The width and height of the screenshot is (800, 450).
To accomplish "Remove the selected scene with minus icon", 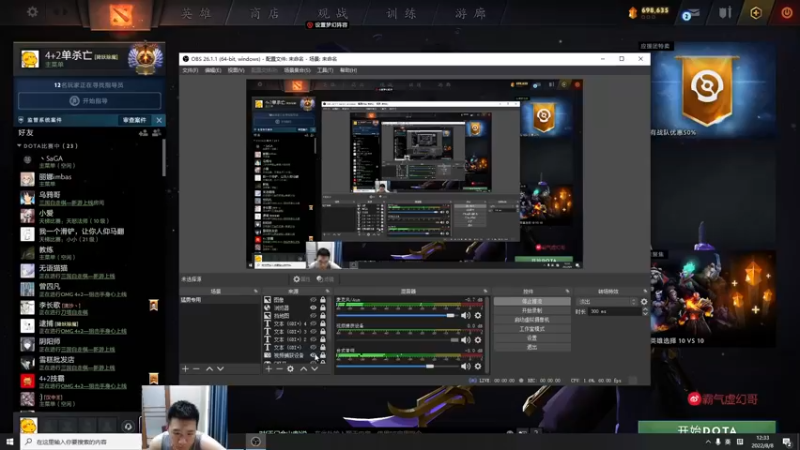I will (x=196, y=368).
